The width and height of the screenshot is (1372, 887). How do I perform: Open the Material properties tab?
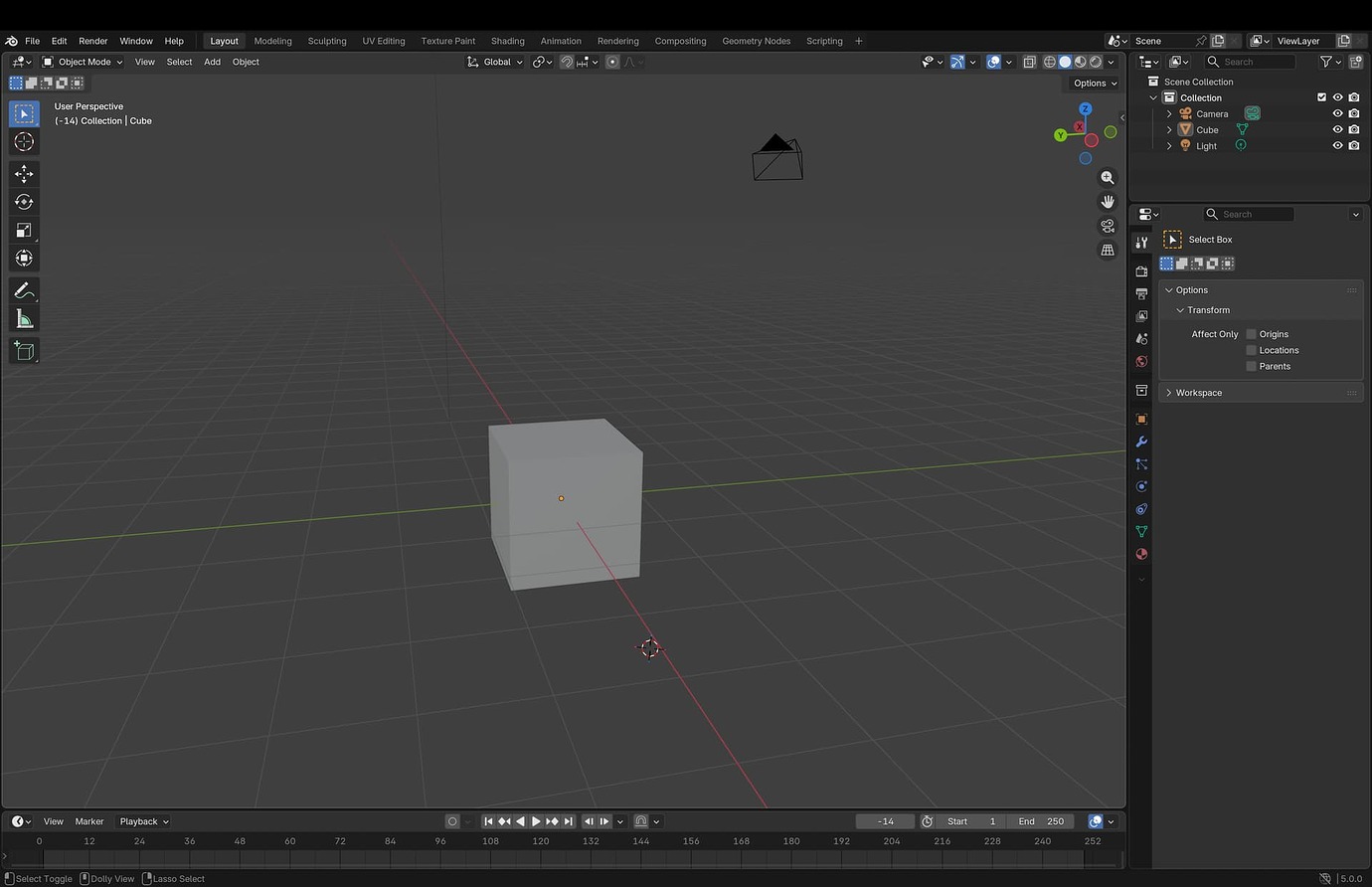click(x=1141, y=554)
